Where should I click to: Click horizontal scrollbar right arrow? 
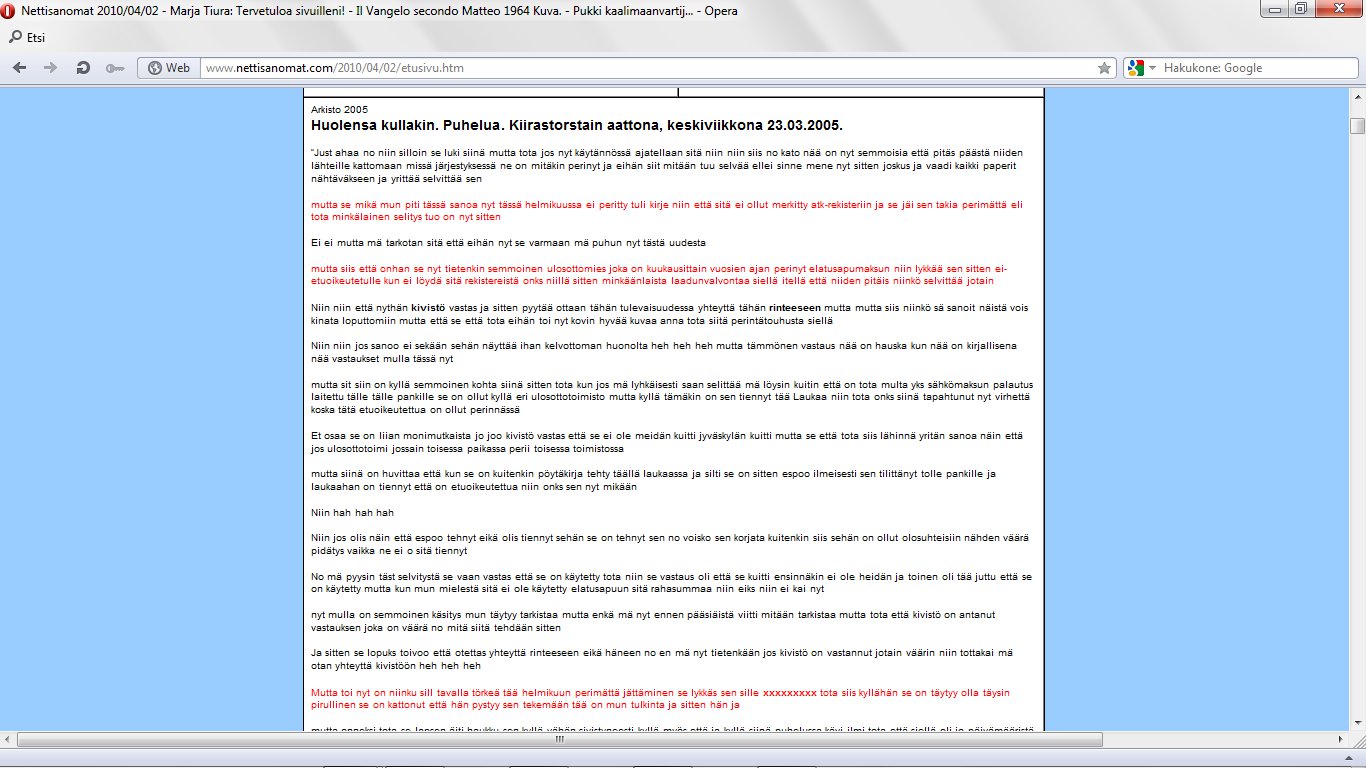pos(1341,740)
